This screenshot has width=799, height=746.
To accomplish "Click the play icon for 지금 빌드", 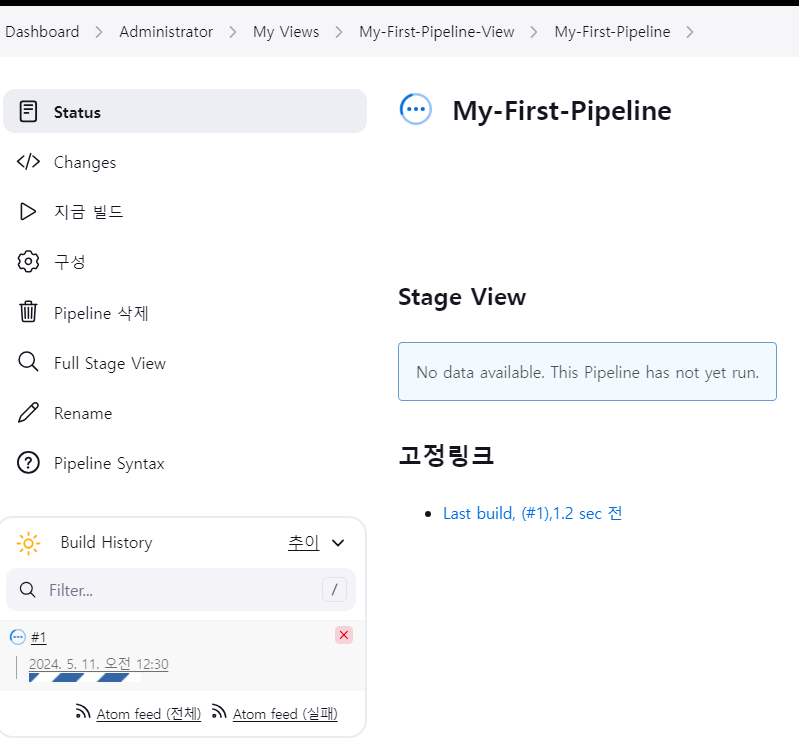I will (28, 212).
